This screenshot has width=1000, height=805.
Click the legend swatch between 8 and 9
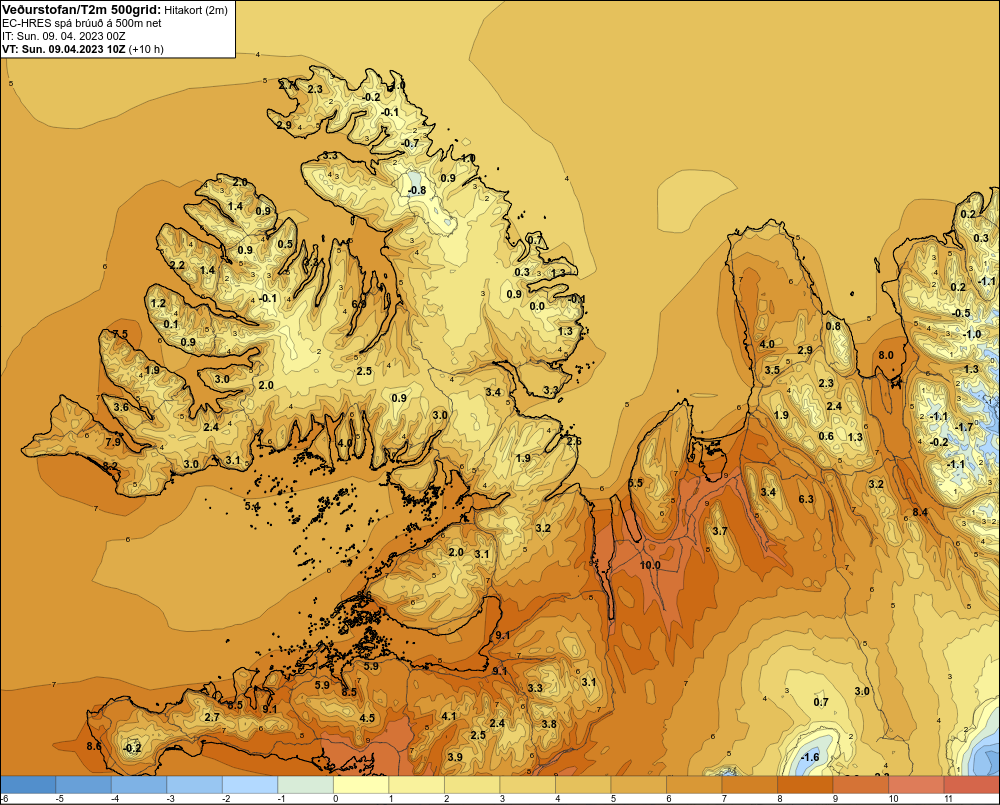pyautogui.click(x=805, y=785)
